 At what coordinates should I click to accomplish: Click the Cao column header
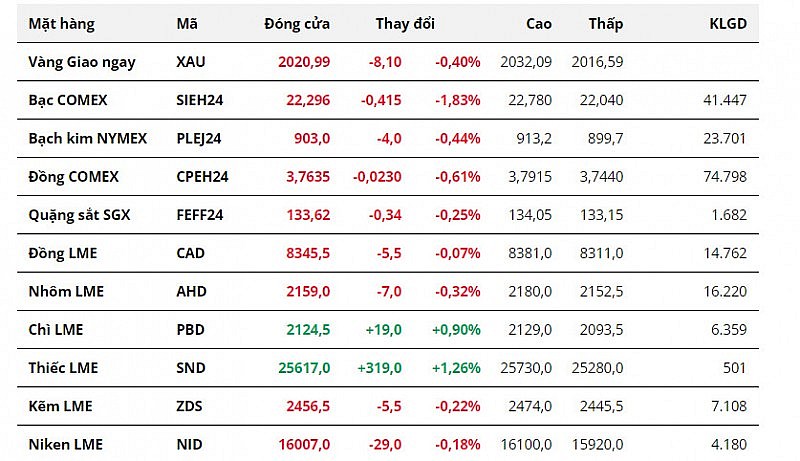click(537, 23)
